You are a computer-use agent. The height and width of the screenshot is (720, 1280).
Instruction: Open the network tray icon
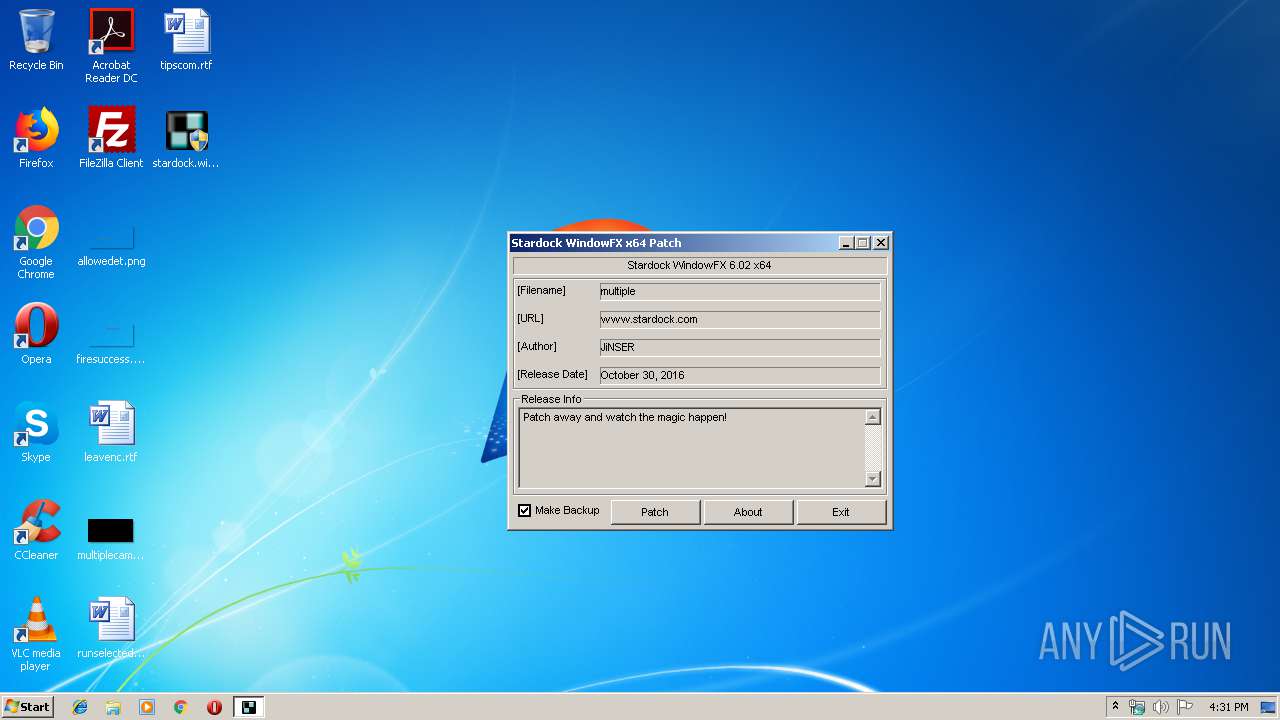(1137, 707)
